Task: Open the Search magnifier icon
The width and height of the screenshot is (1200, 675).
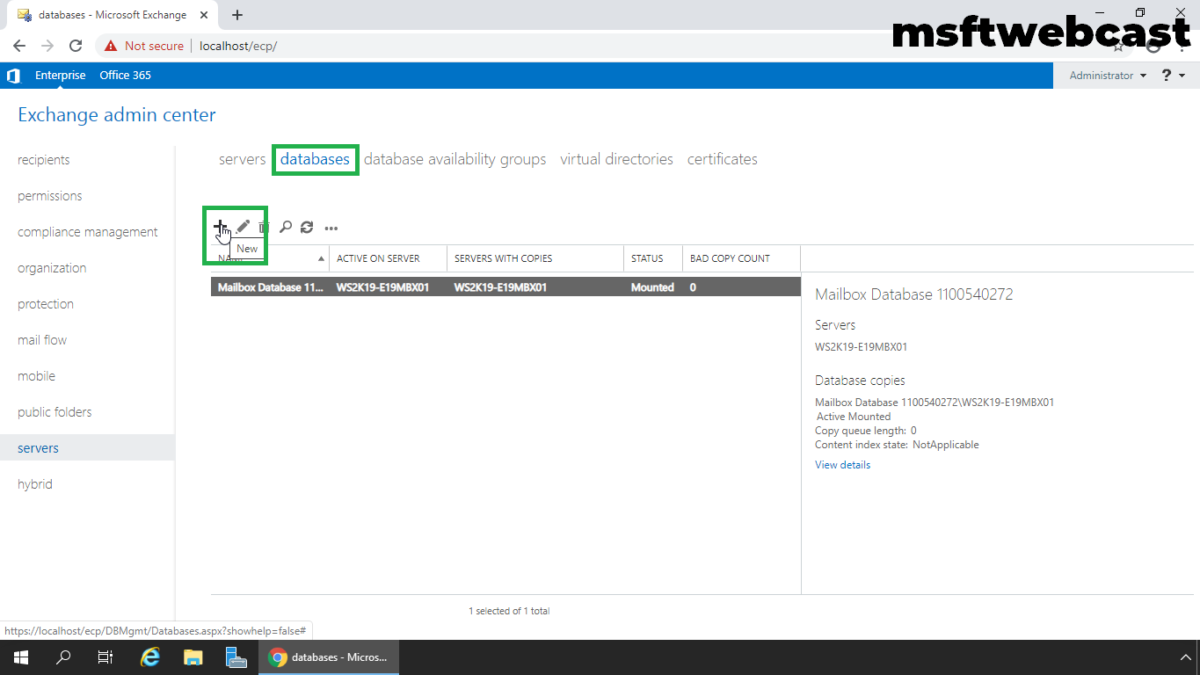Action: pos(286,227)
